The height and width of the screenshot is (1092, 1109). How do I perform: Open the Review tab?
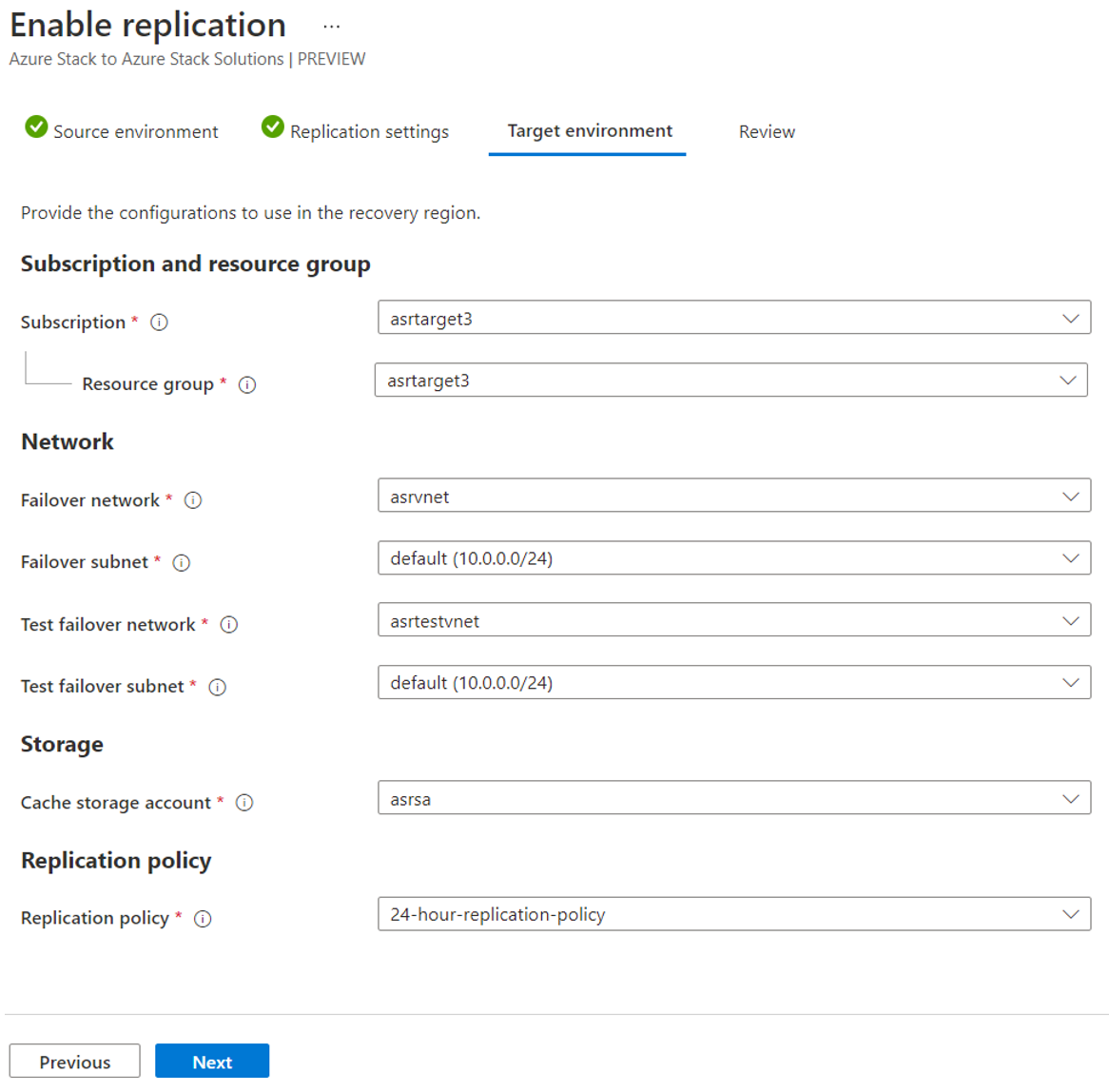(x=767, y=132)
